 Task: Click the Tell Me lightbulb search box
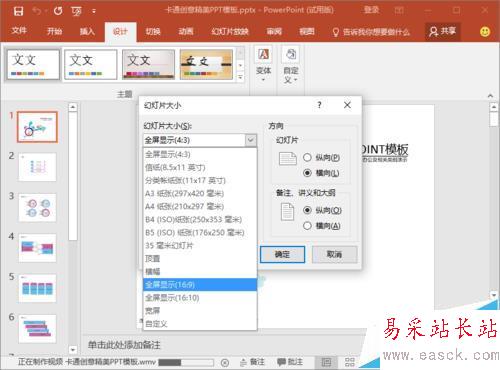371,32
